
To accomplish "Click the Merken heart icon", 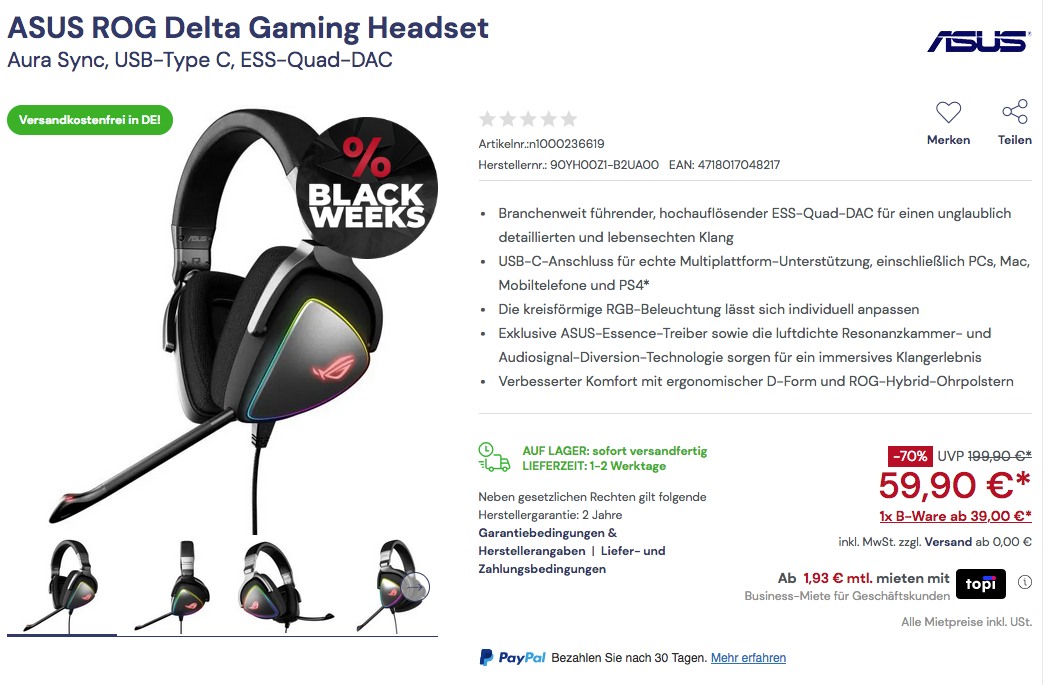I will [948, 112].
